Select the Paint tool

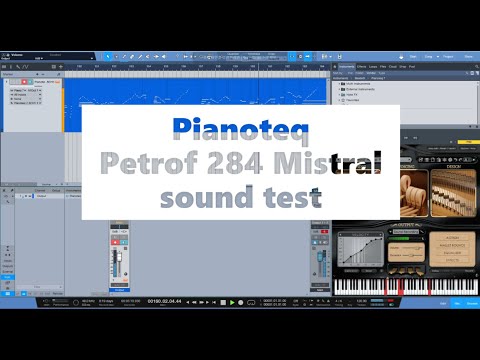tap(140, 57)
